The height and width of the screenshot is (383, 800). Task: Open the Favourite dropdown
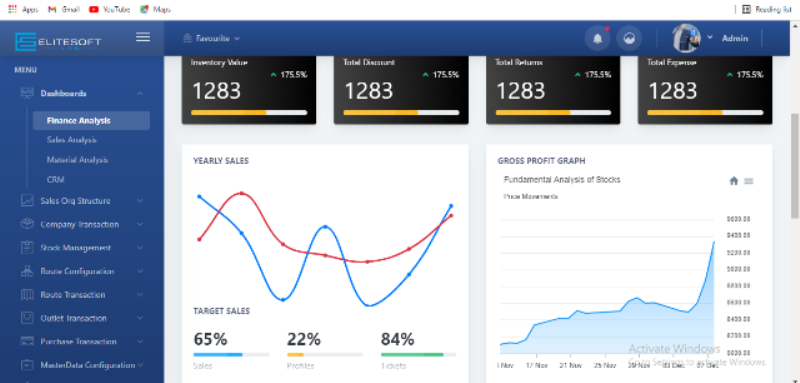(x=211, y=38)
